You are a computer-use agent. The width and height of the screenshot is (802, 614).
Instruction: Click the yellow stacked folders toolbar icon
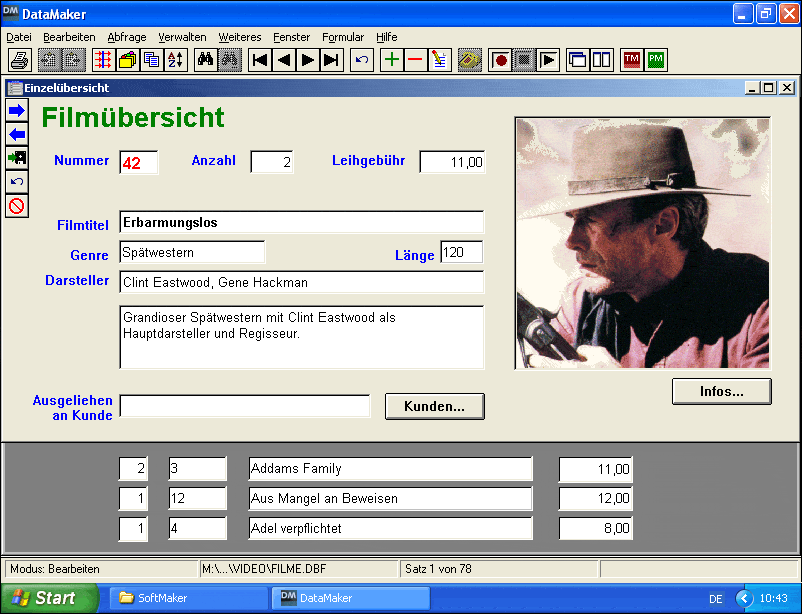pyautogui.click(x=127, y=60)
